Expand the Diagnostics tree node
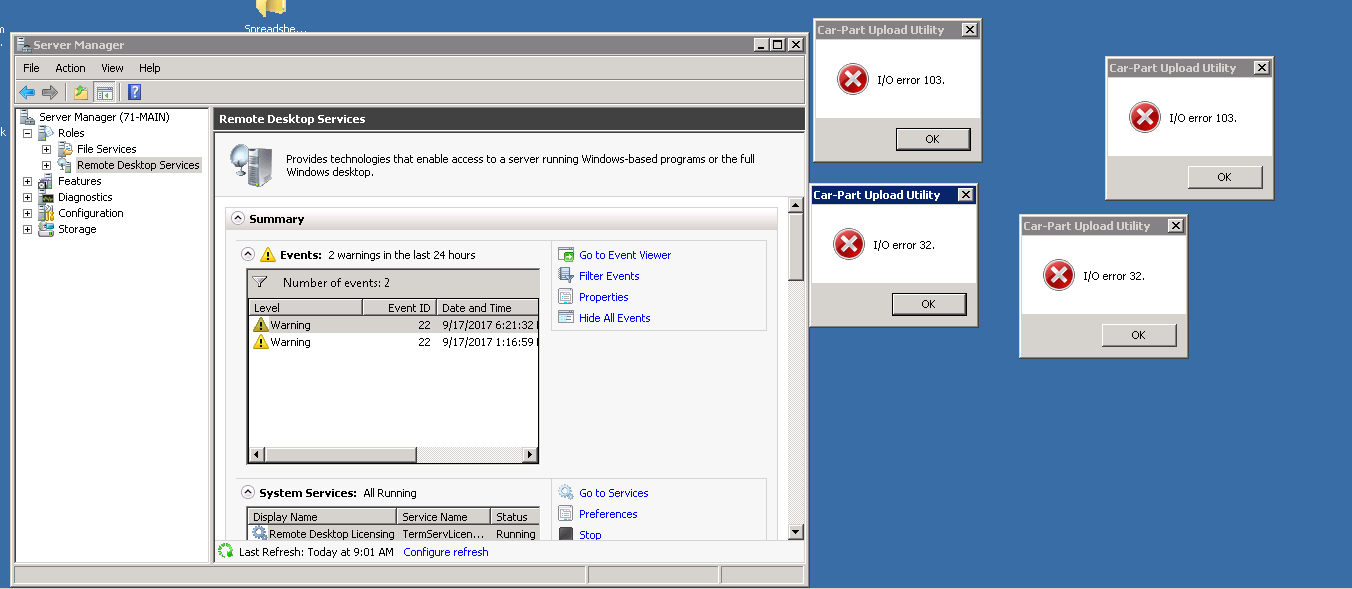 pos(27,197)
